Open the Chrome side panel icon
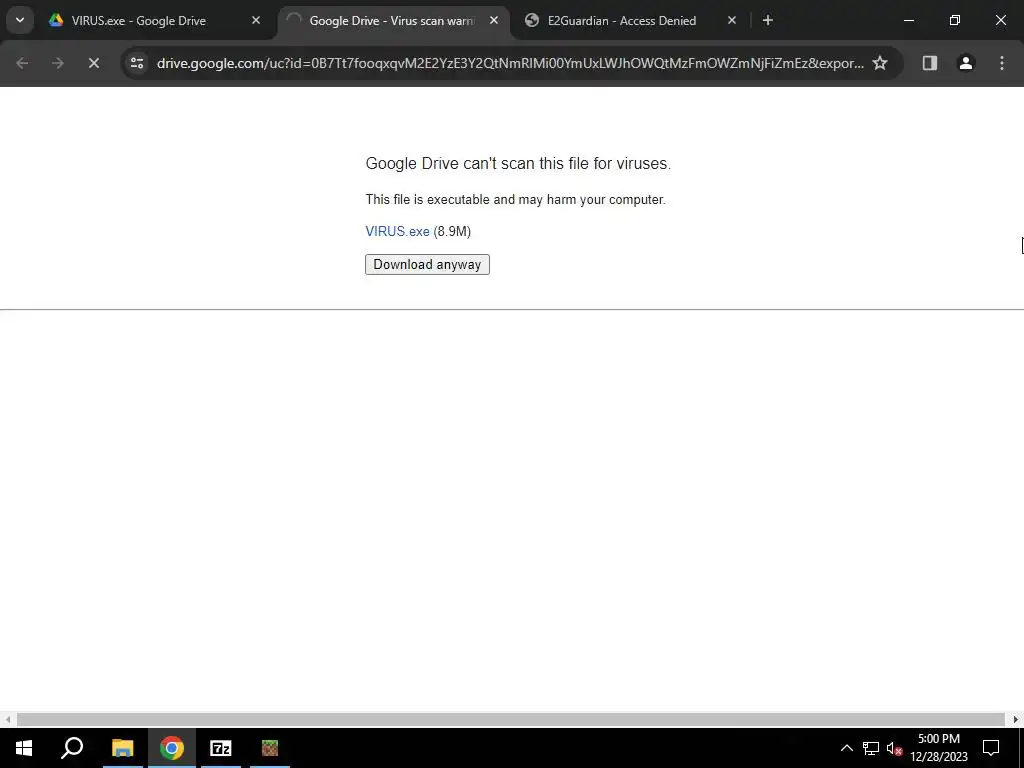Viewport: 1024px width, 768px height. pyautogui.click(x=930, y=63)
